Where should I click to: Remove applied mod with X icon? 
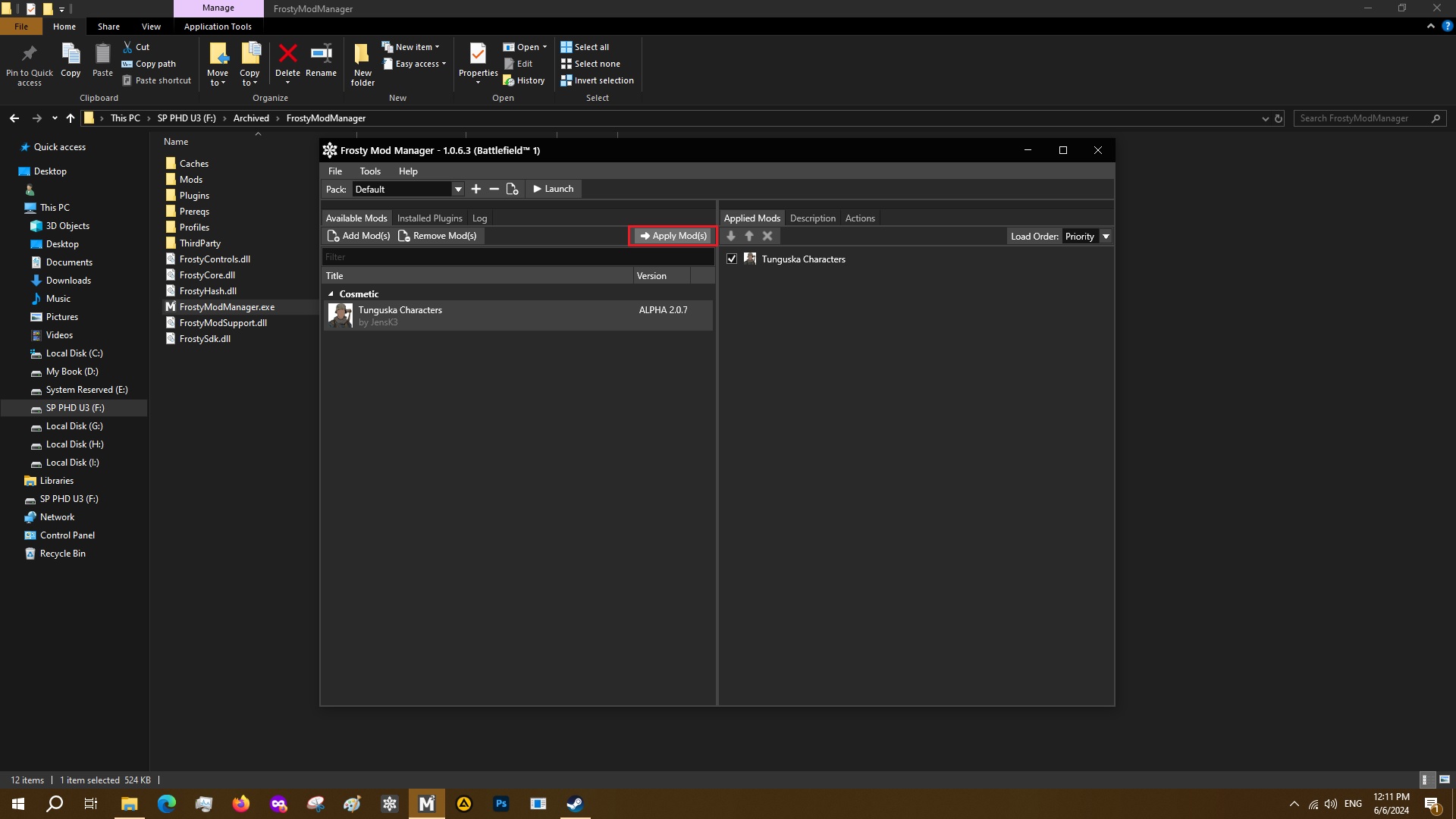point(767,237)
